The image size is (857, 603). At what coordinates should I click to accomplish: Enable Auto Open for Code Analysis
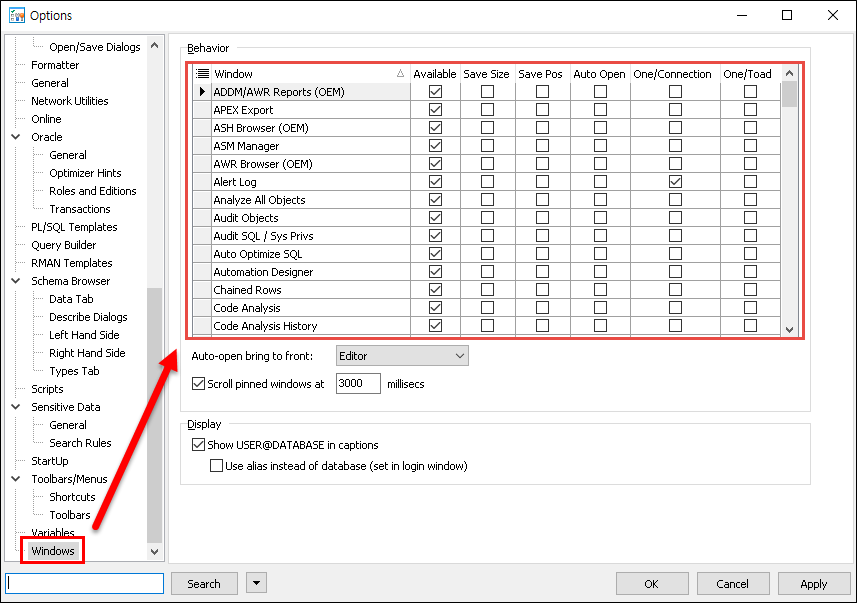pyautogui.click(x=600, y=307)
